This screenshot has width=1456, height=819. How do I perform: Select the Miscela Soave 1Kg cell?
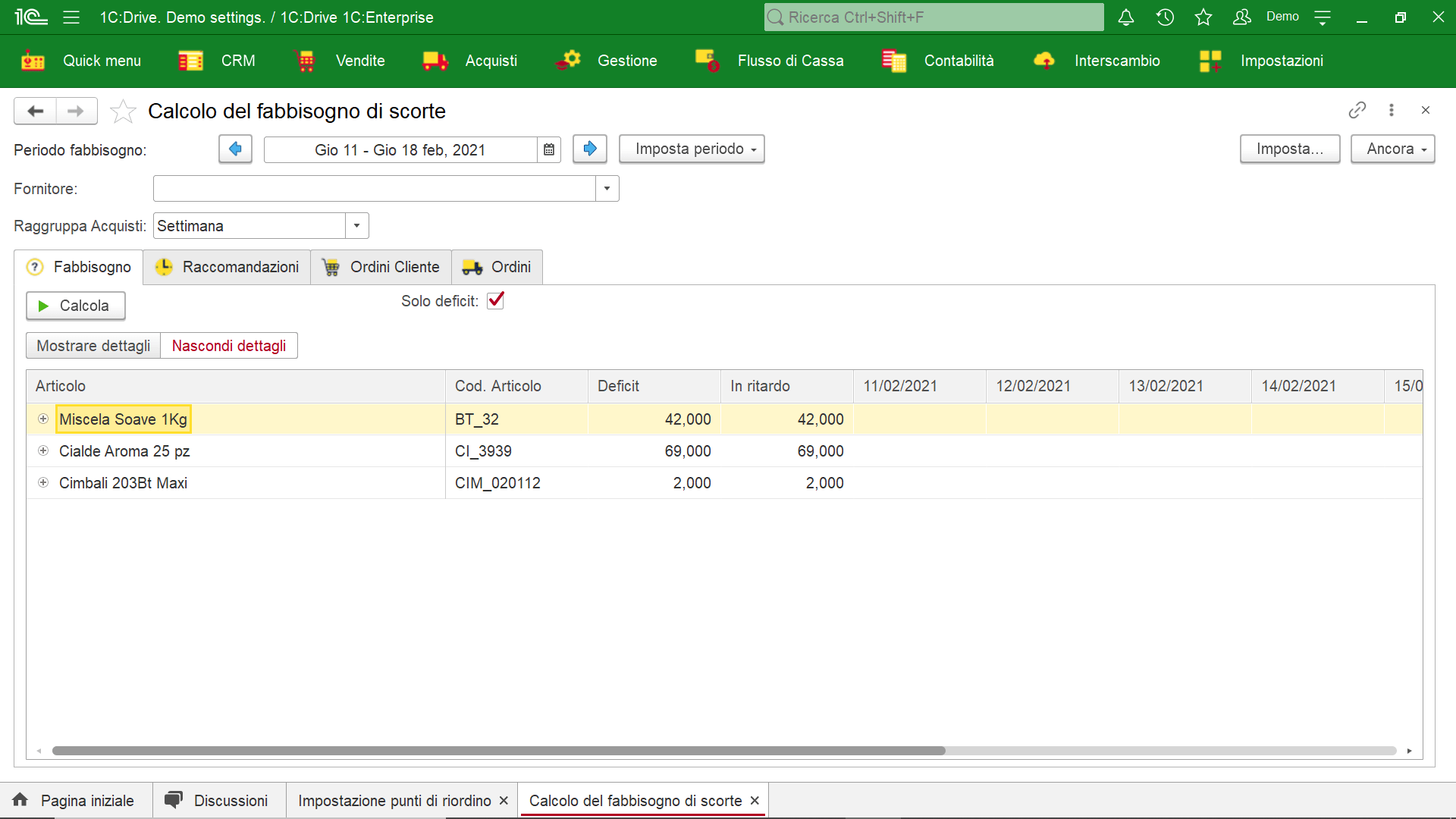[x=124, y=419]
